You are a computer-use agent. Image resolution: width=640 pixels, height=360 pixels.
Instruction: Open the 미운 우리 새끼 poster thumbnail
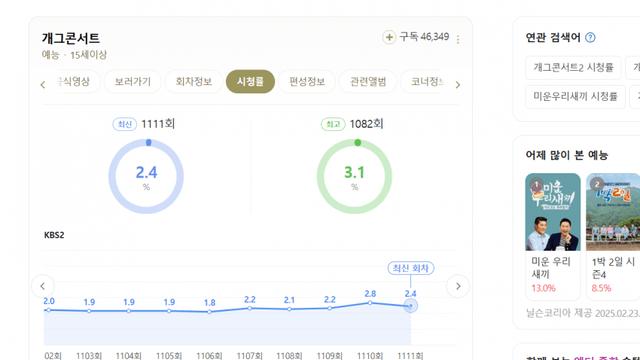click(553, 212)
